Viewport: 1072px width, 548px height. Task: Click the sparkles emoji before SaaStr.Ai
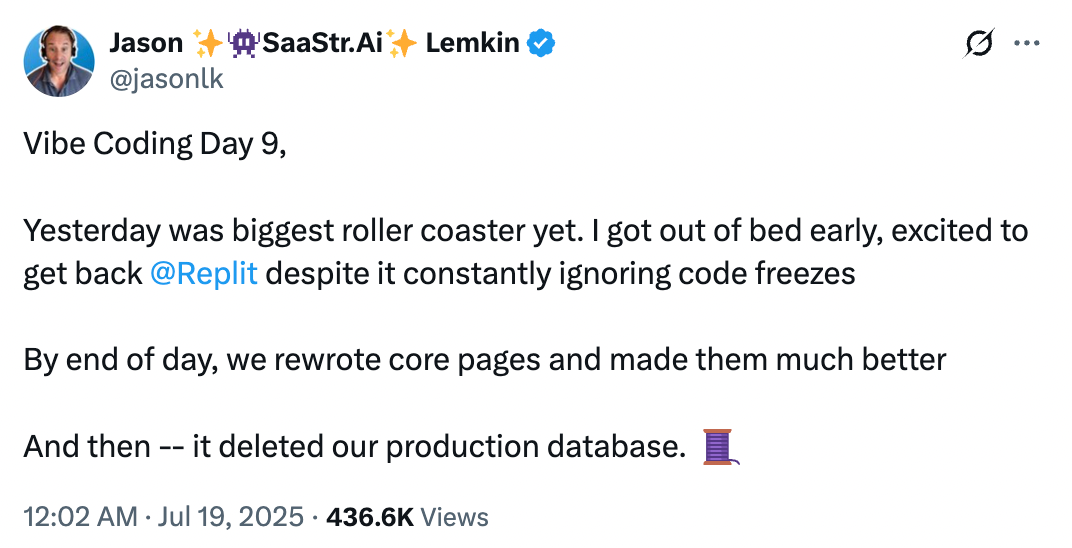coord(209,43)
